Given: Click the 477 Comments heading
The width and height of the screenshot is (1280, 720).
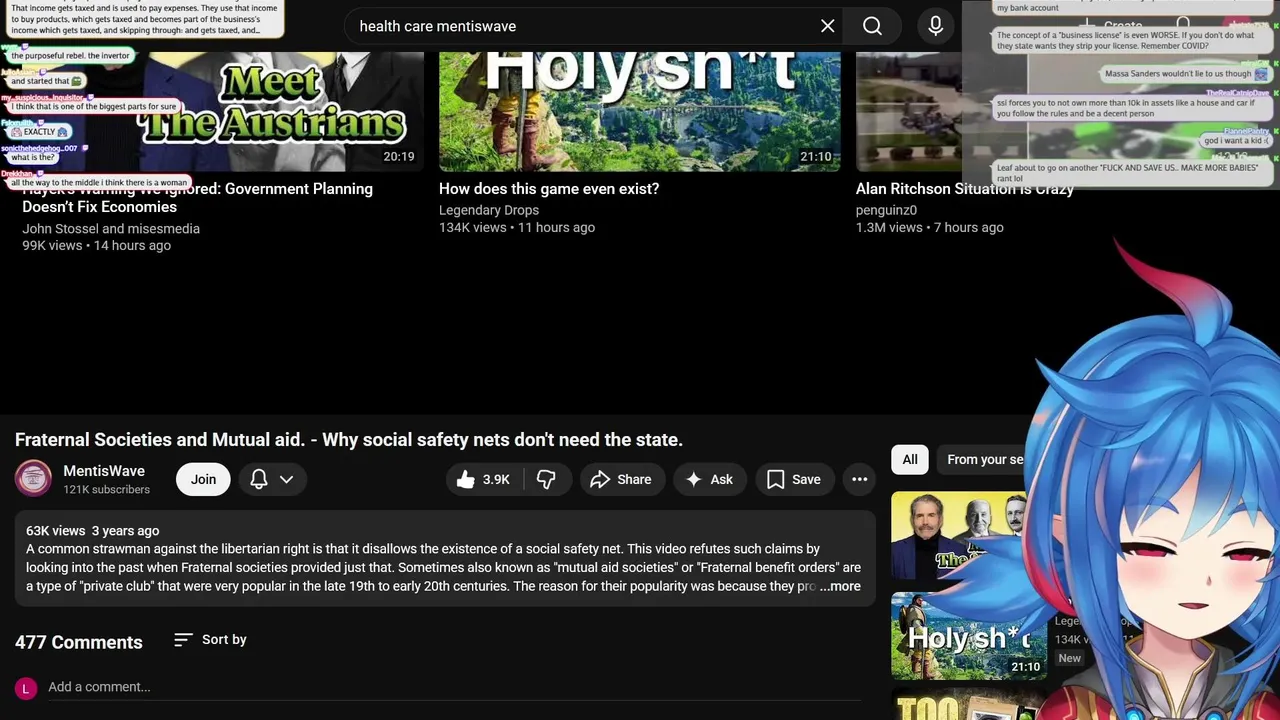Looking at the screenshot, I should pos(79,642).
